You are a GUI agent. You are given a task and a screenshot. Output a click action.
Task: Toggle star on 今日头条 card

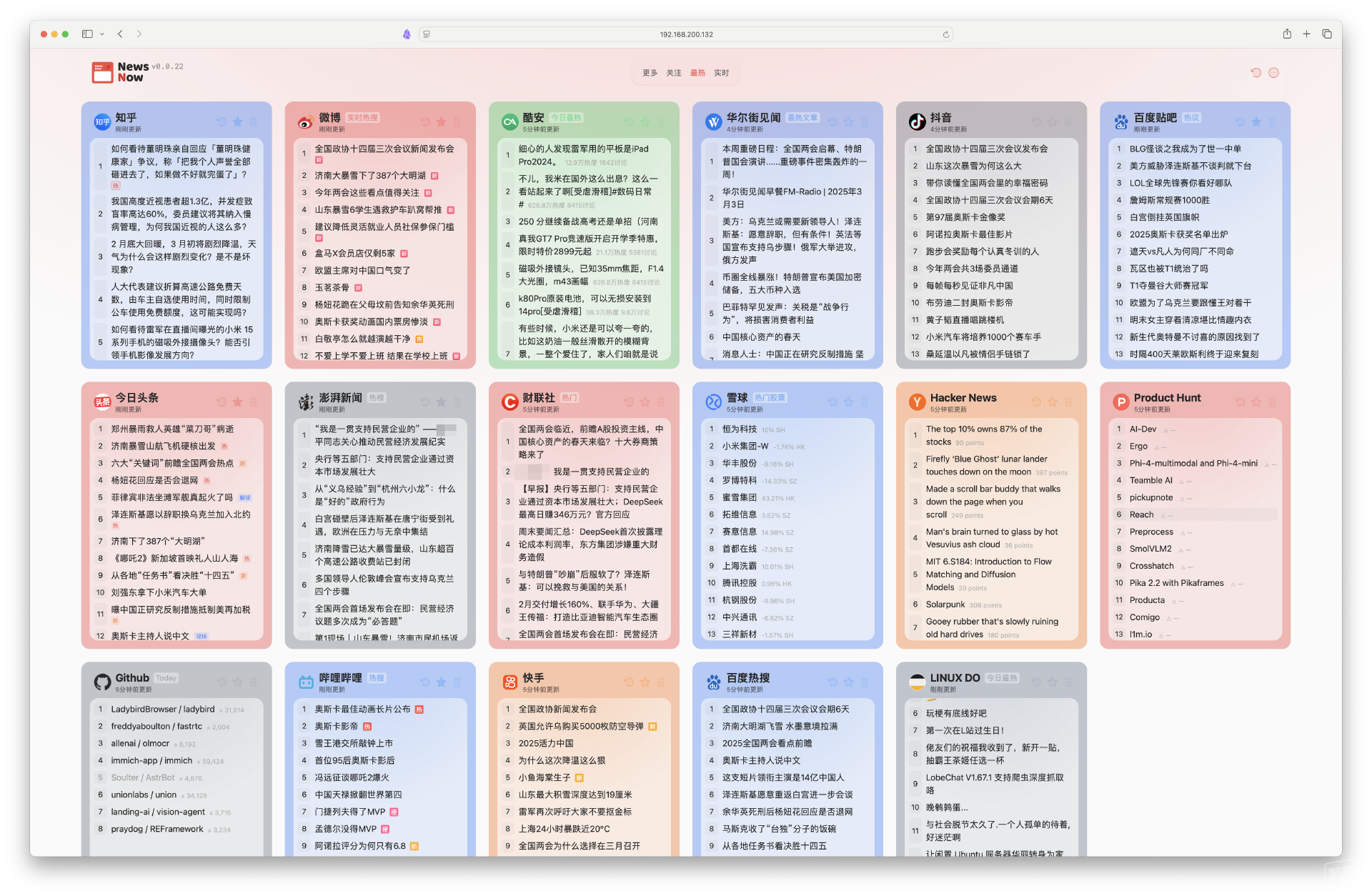(238, 402)
